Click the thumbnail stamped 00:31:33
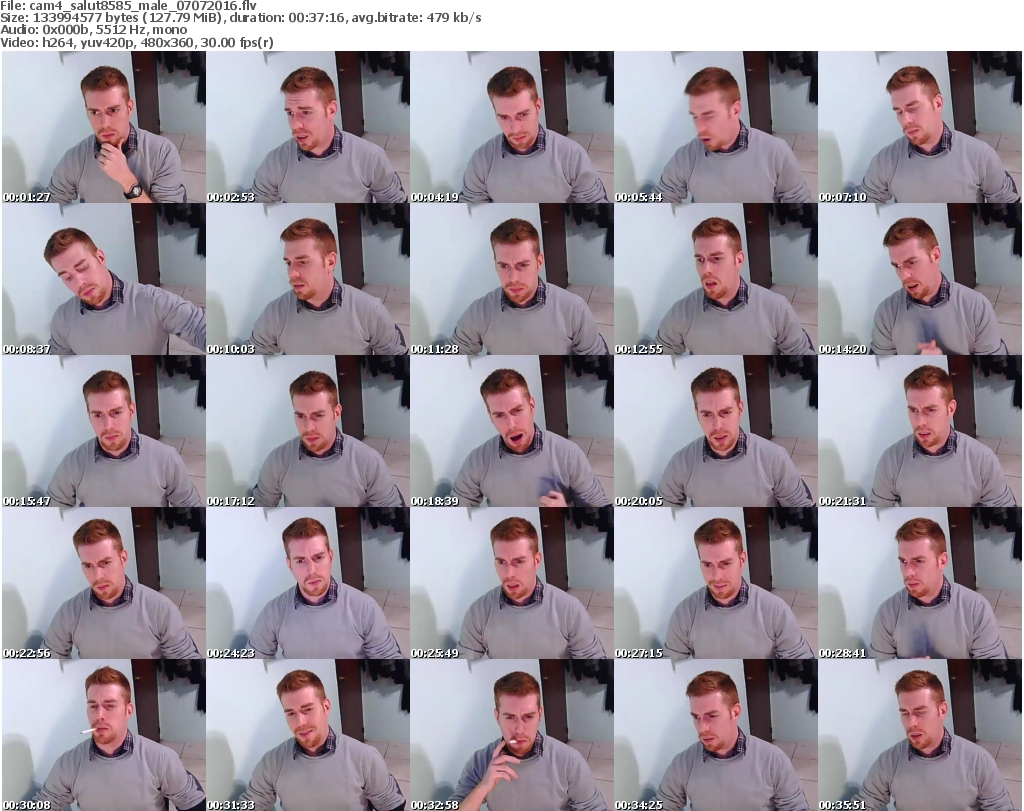1024x811 pixels. coord(308,735)
